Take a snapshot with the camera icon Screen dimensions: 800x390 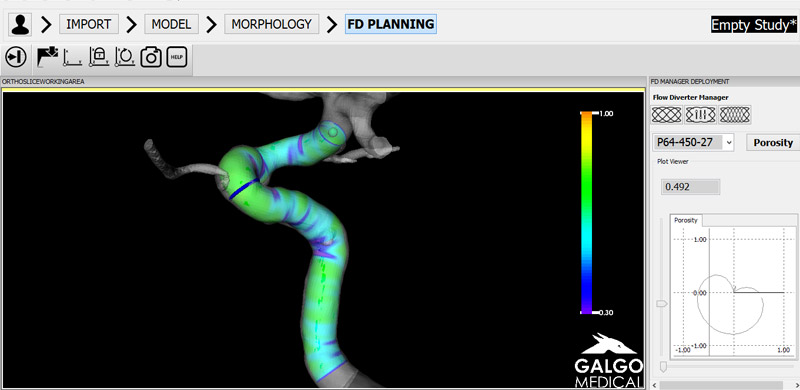(x=151, y=57)
